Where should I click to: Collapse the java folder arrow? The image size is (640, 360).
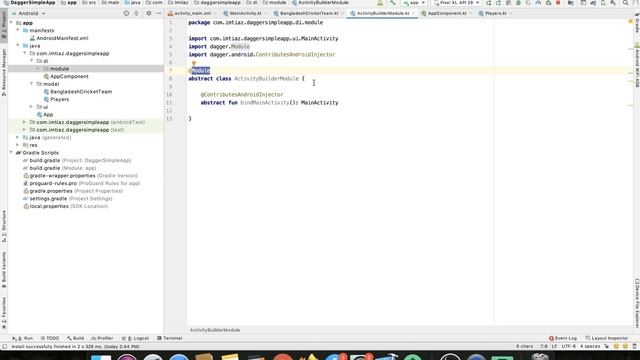click(x=18, y=46)
